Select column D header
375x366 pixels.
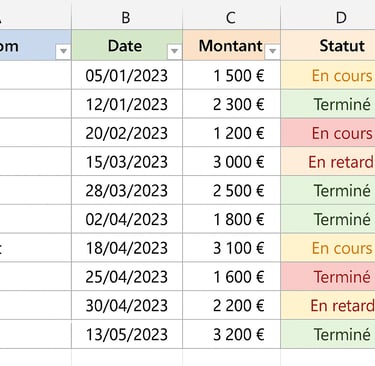(328, 17)
